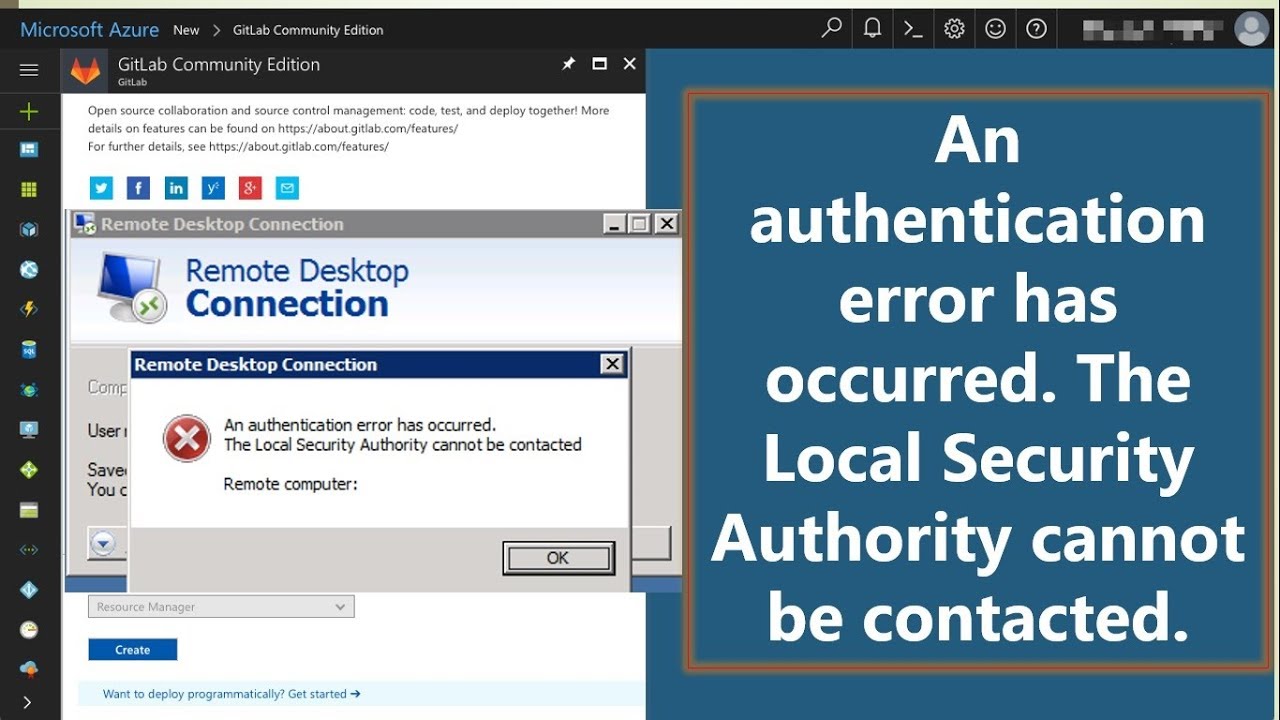The width and height of the screenshot is (1280, 720).
Task: Open All resources green grid icon
Action: [x=29, y=190]
